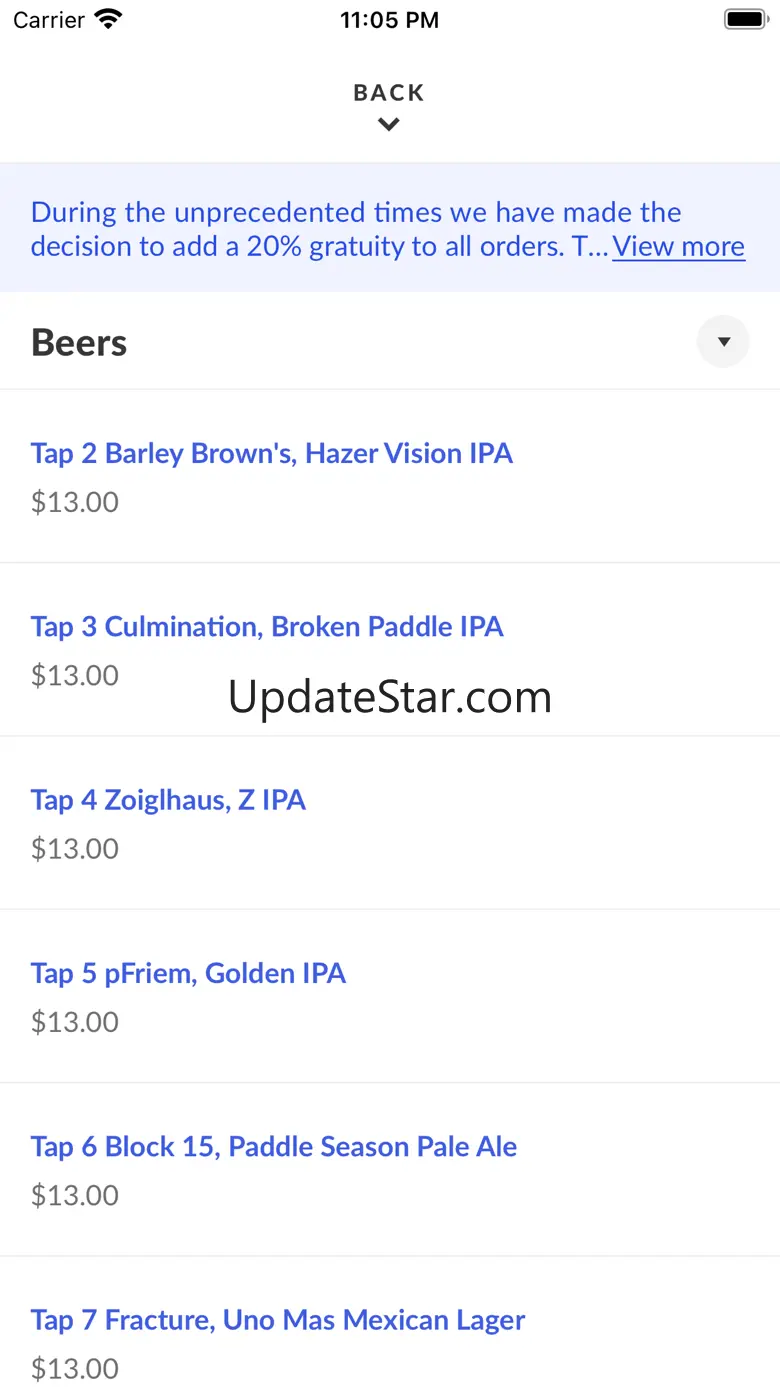Click the $13.00 price under Tap 6

coord(75,1195)
